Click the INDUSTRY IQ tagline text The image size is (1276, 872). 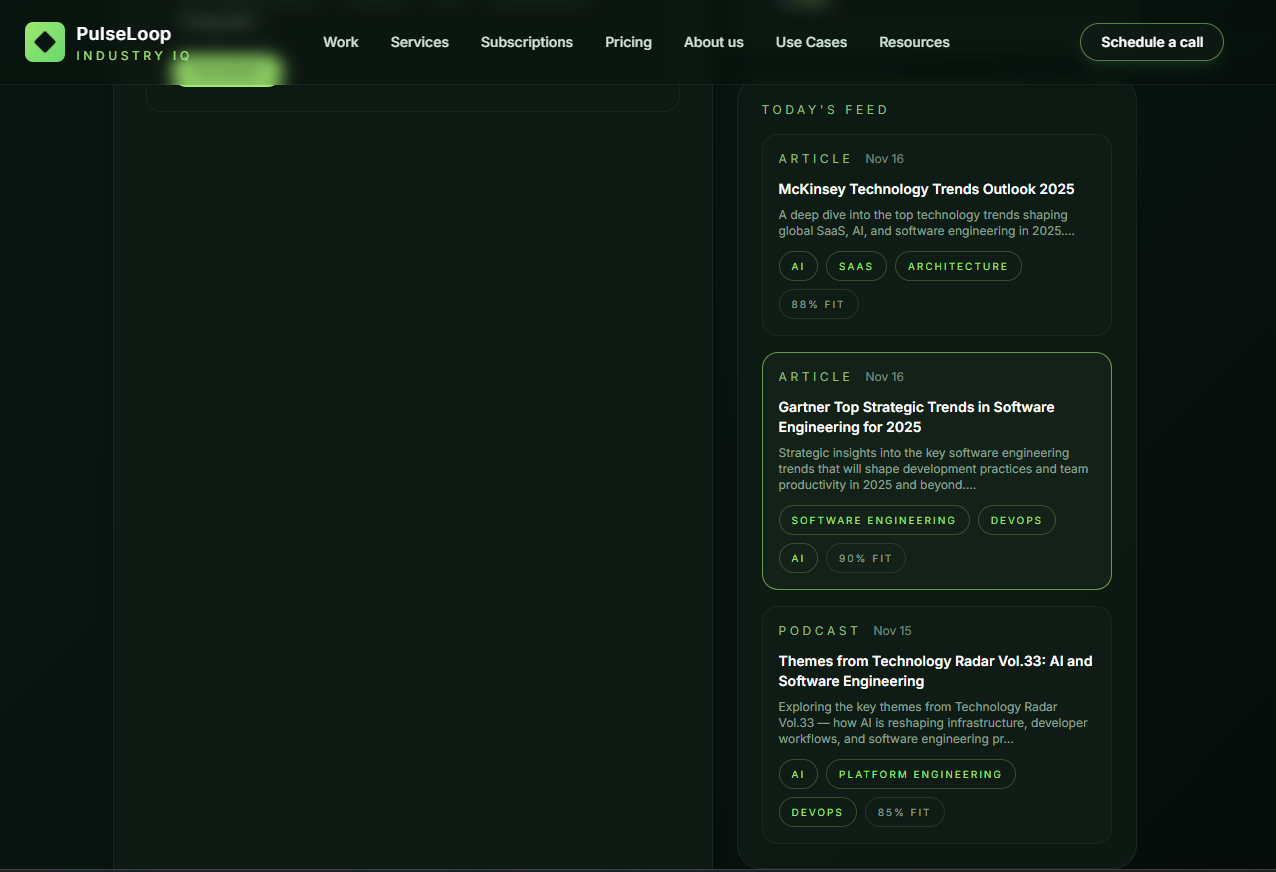[133, 56]
